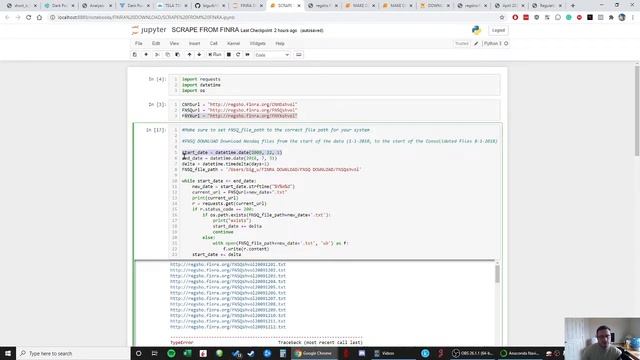Open the Chrome profile avatar
The width and height of the screenshot is (640, 360).
point(622,18)
